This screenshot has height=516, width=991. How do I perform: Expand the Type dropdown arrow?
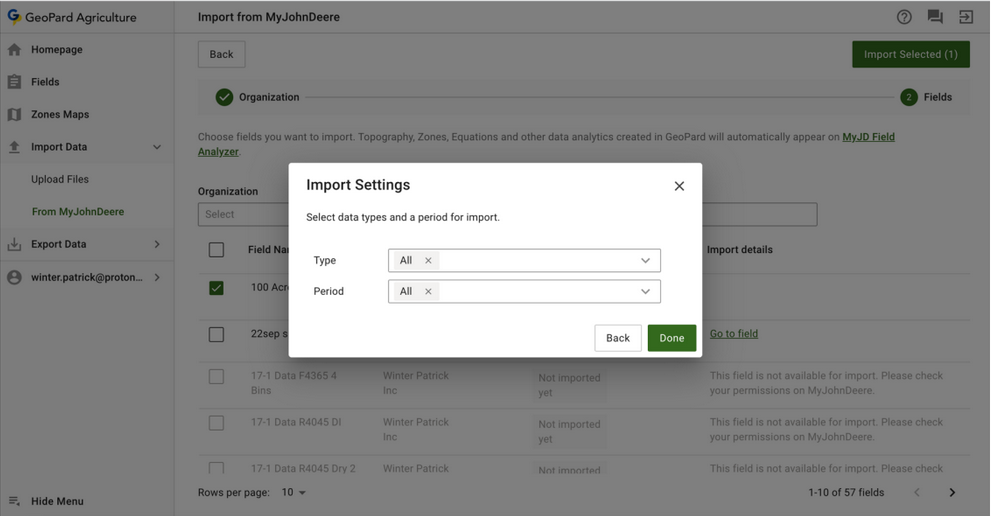(645, 261)
